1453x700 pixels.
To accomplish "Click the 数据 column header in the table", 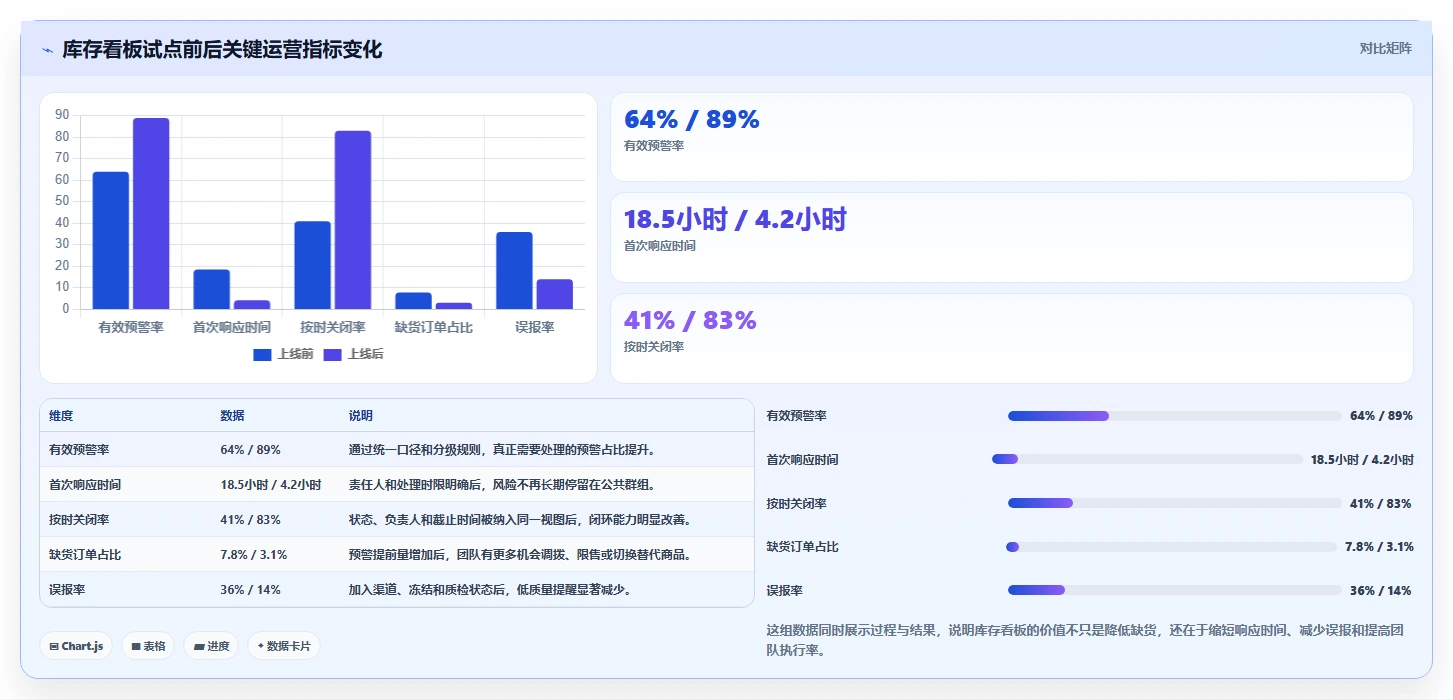I will [x=232, y=416].
